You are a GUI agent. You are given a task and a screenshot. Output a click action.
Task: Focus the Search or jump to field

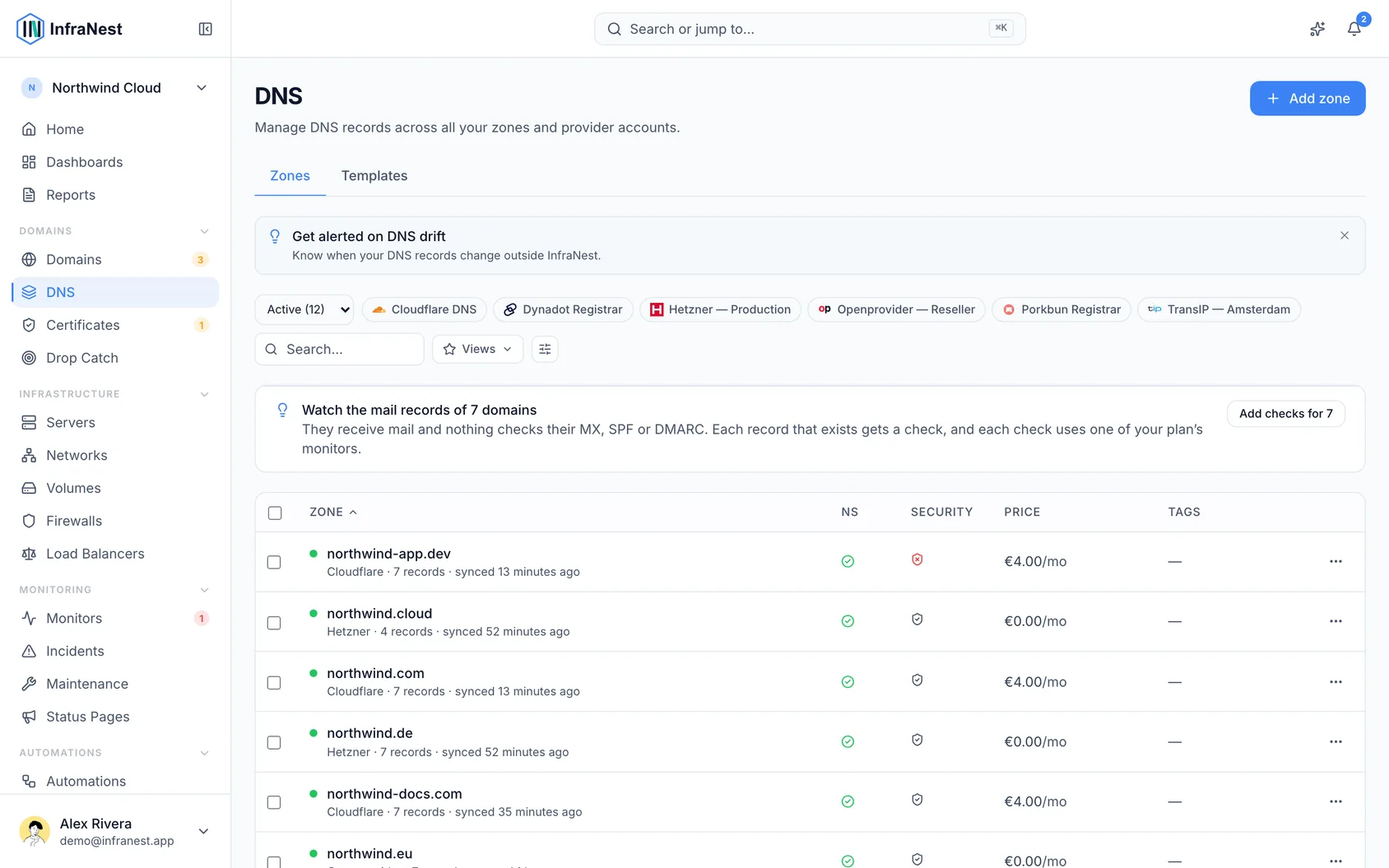(x=810, y=29)
